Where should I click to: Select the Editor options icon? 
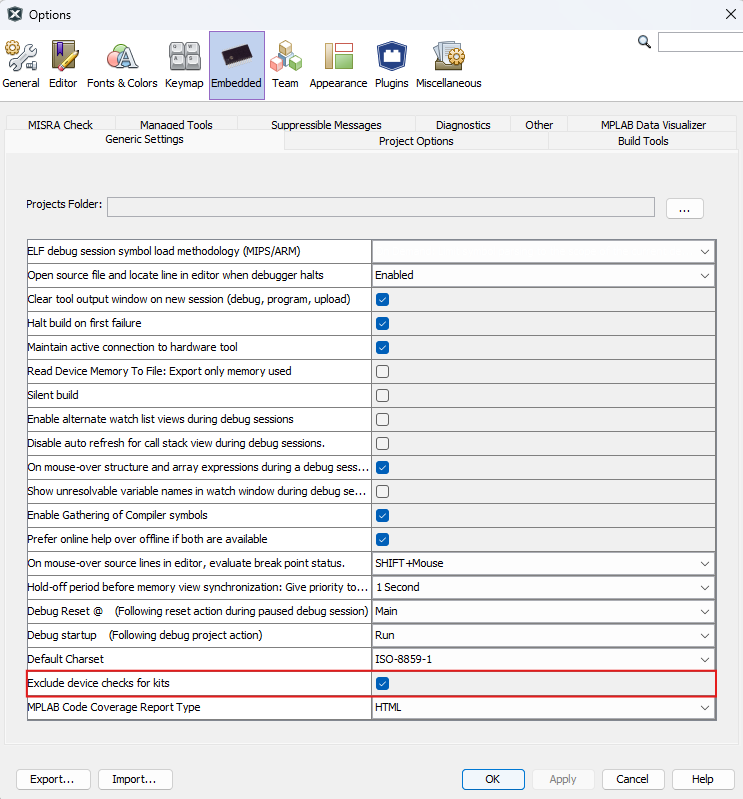coord(63,64)
